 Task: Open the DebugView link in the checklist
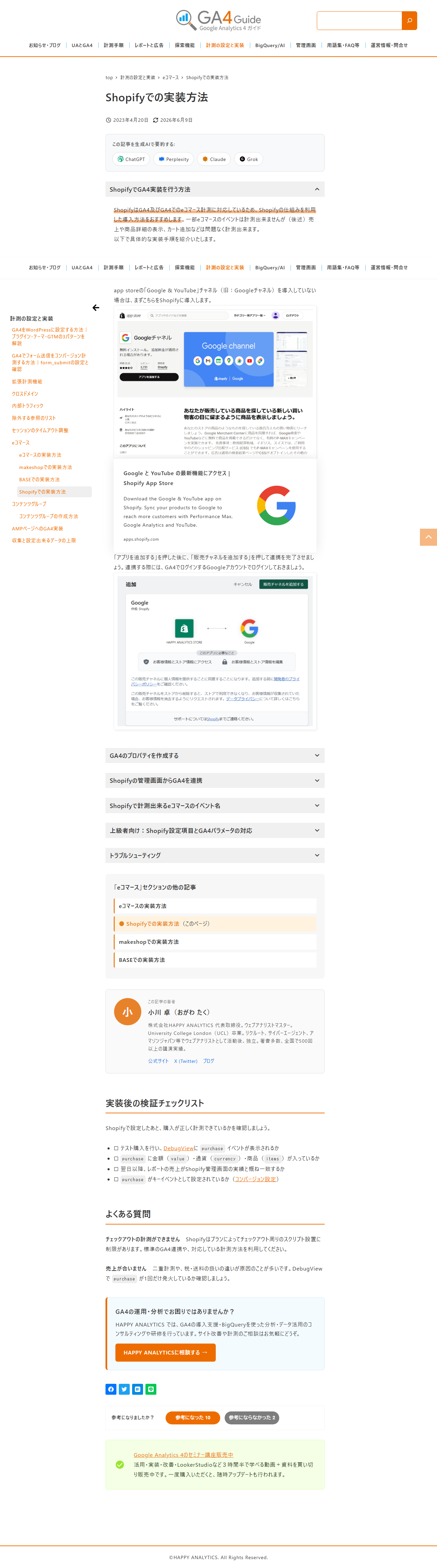(x=179, y=1148)
